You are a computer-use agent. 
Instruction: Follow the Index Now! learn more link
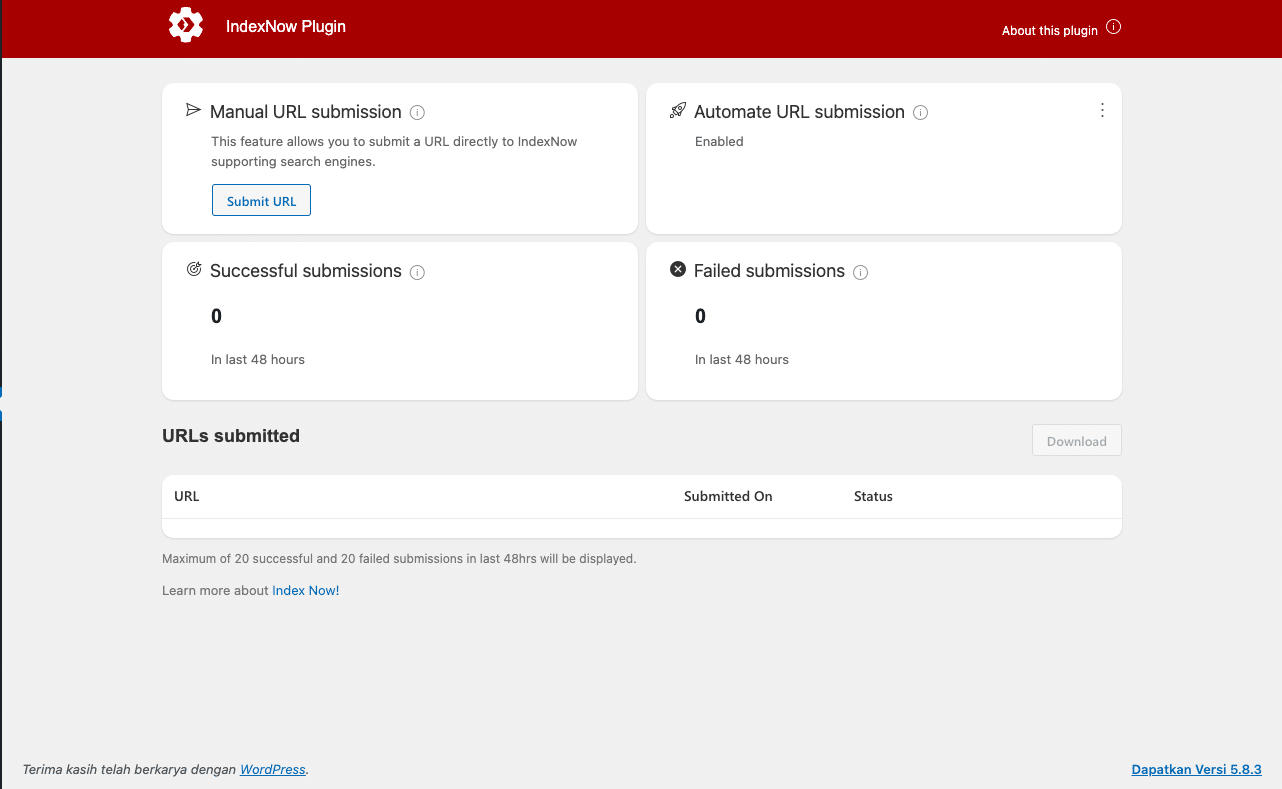coord(306,591)
